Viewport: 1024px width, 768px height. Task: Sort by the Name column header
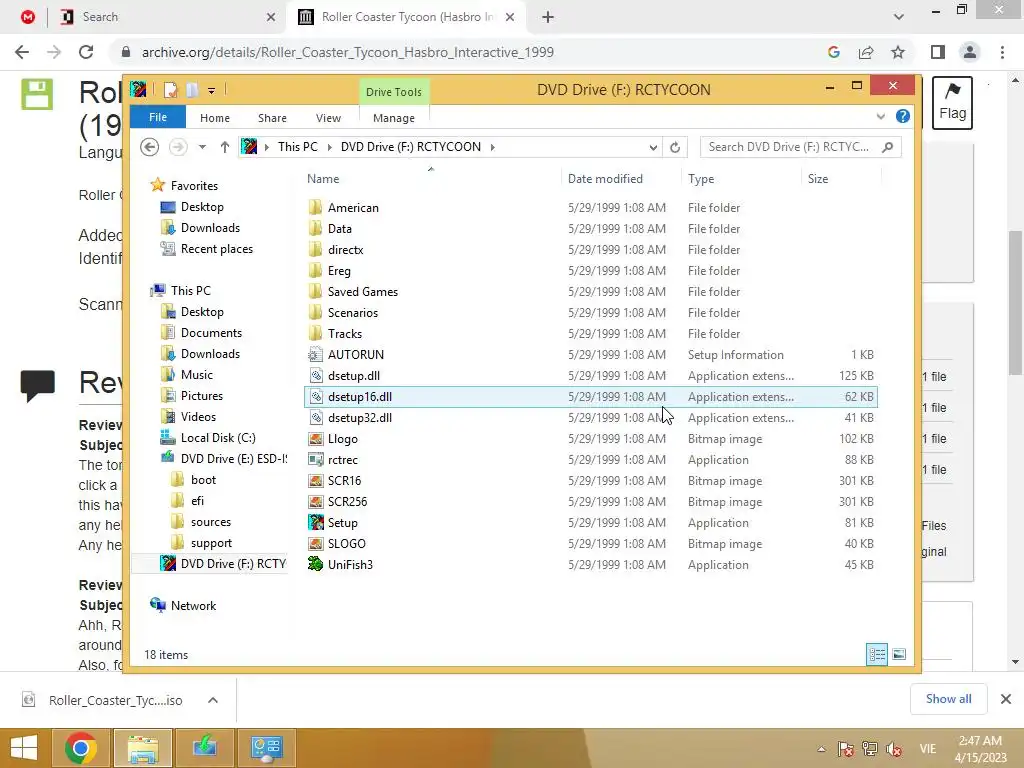(x=323, y=179)
